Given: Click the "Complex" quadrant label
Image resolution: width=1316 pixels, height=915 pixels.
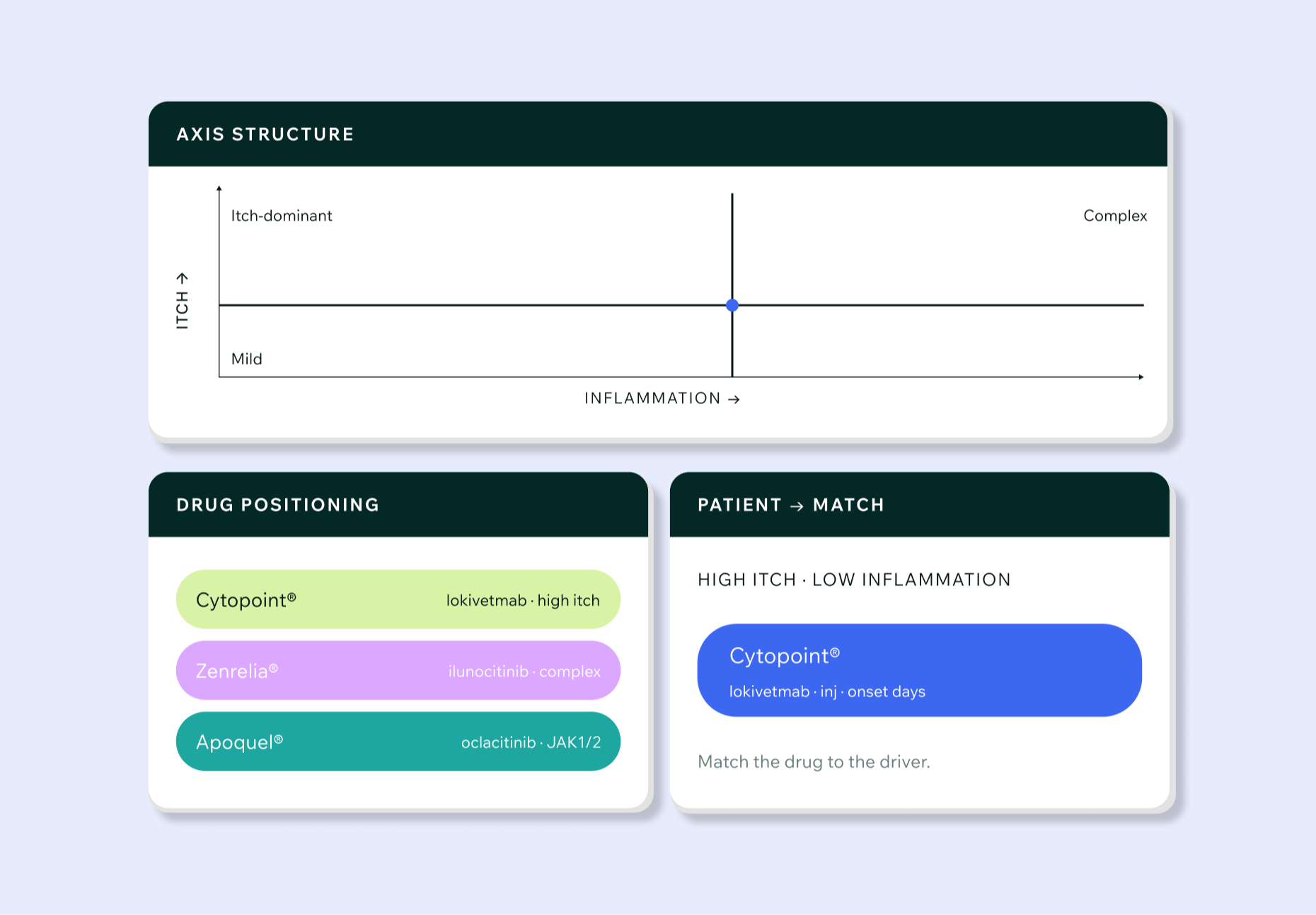Looking at the screenshot, I should (1115, 216).
